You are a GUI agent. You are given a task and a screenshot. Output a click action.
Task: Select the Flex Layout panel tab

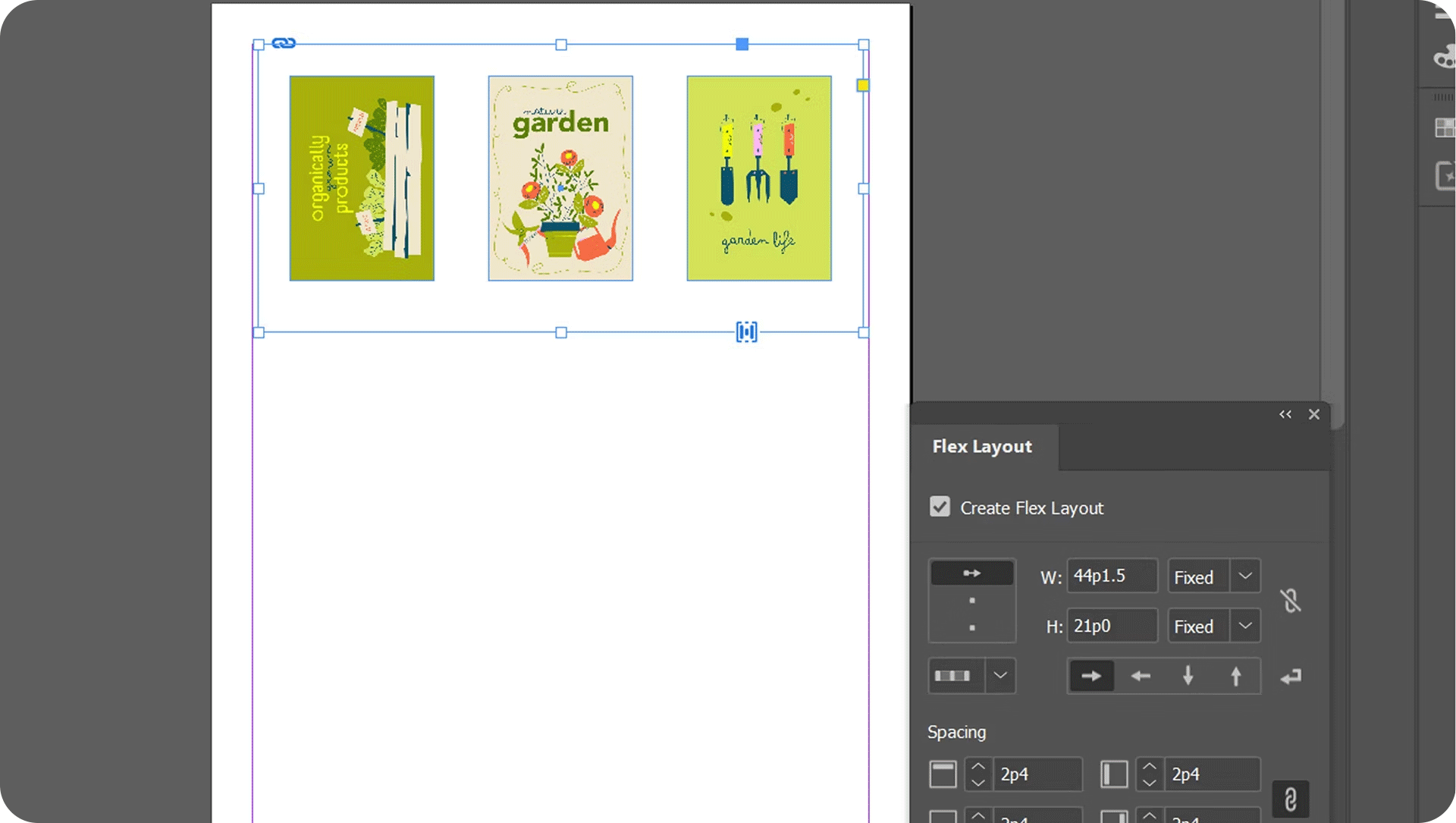[x=982, y=447]
